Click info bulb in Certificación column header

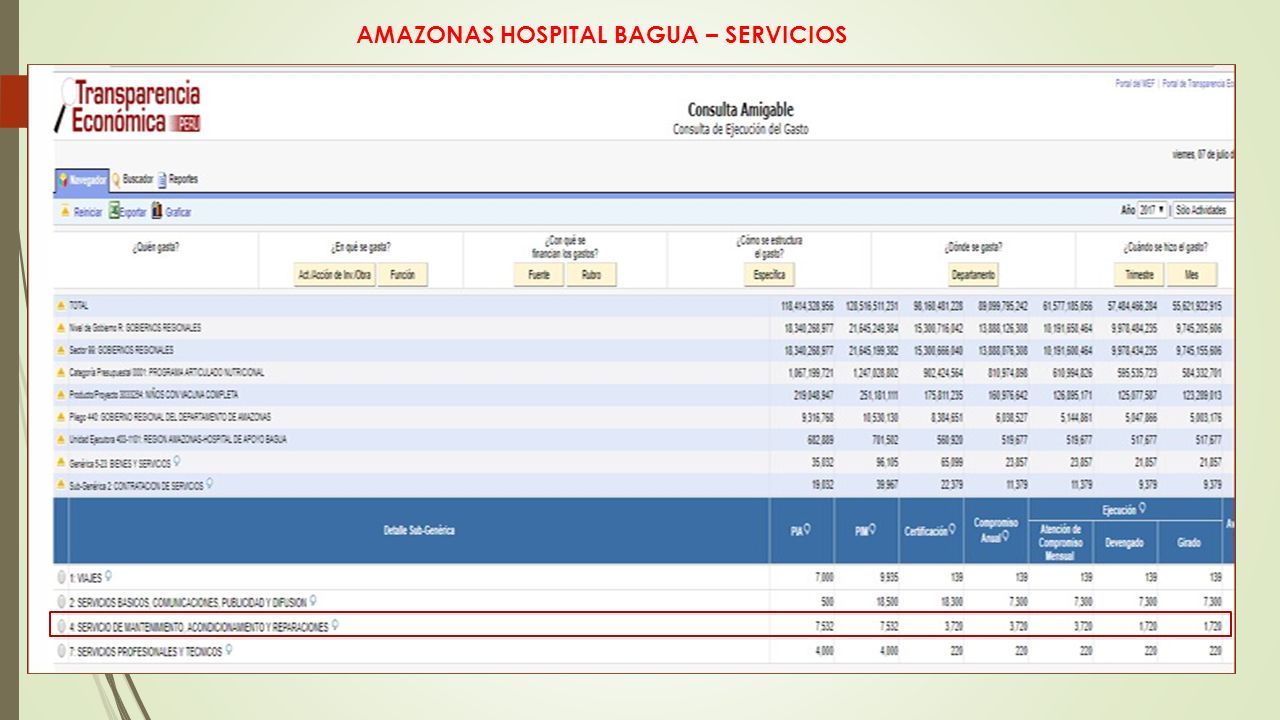click(953, 530)
